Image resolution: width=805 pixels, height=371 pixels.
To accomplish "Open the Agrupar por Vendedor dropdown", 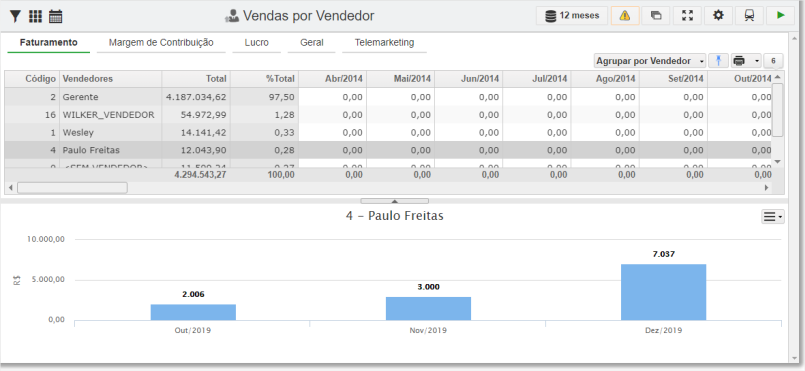I will tap(650, 61).
